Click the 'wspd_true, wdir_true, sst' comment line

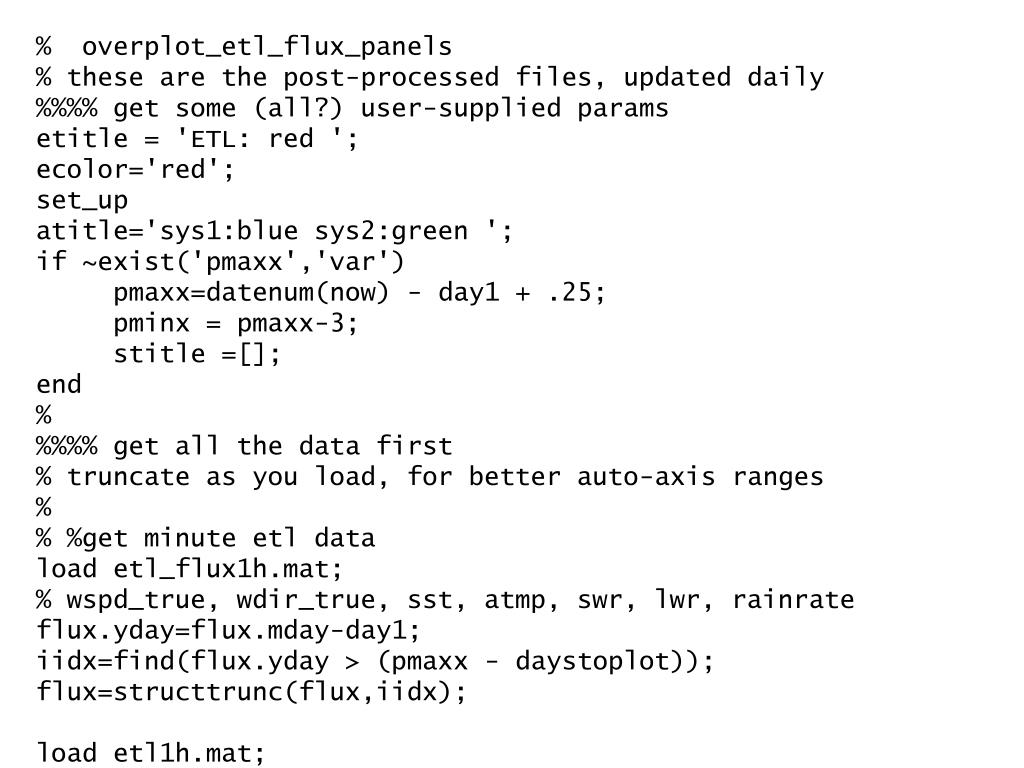pyautogui.click(x=445, y=600)
